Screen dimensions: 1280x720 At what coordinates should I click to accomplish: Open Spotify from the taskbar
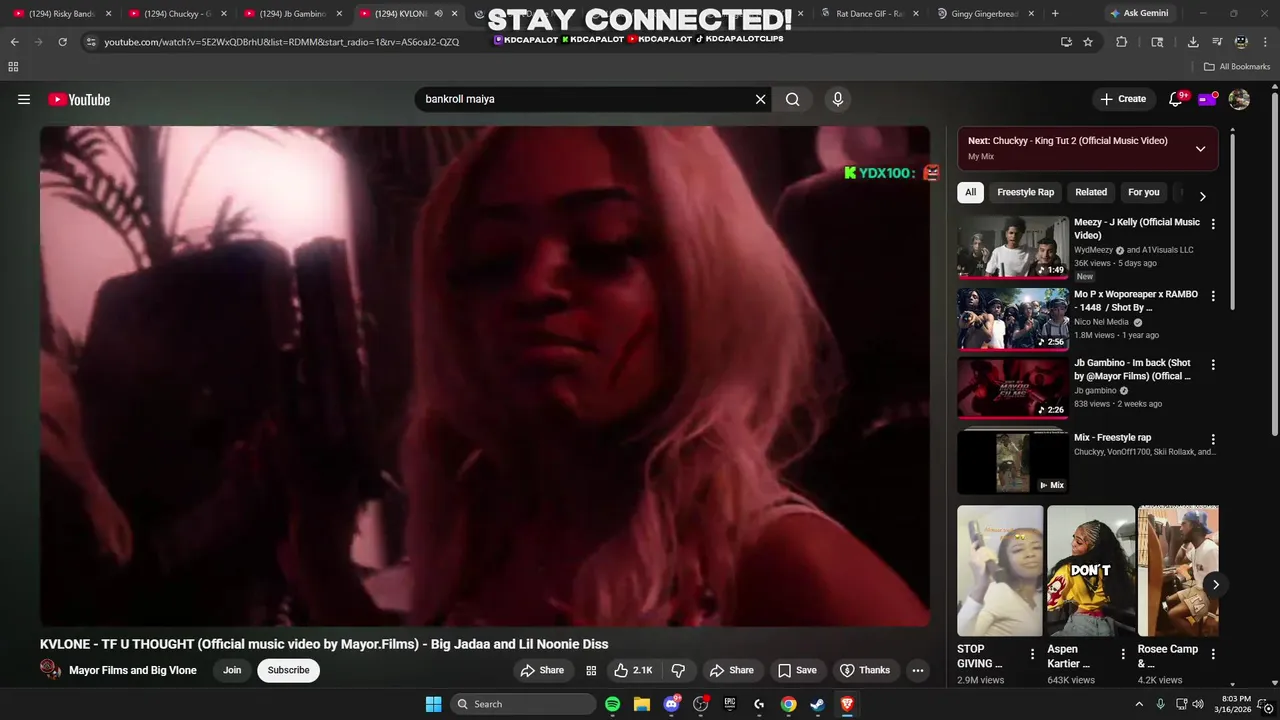coord(612,704)
